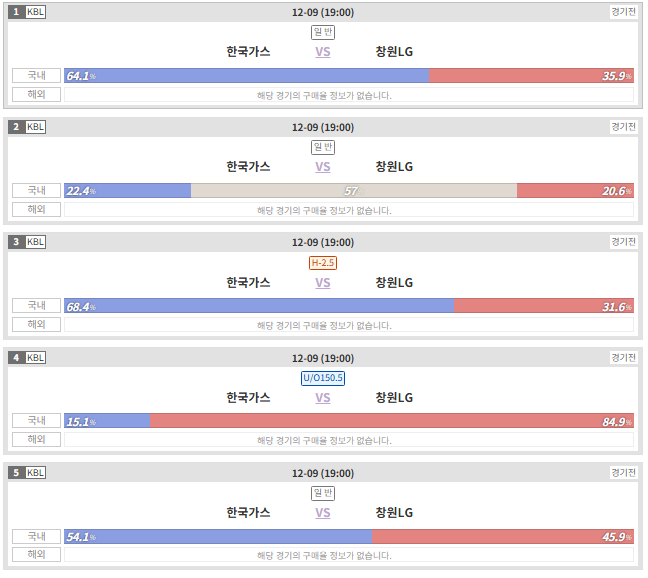Select the 해외 button in match 2
The image size is (648, 578).
(x=36, y=209)
